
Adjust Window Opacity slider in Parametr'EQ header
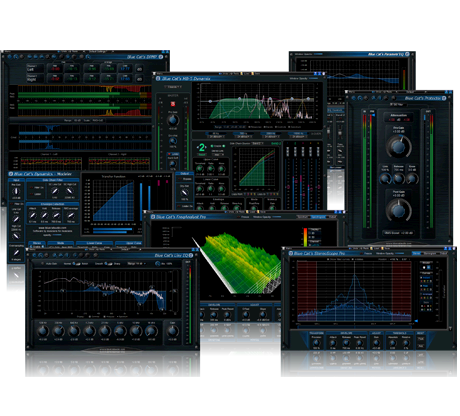(x=318, y=54)
